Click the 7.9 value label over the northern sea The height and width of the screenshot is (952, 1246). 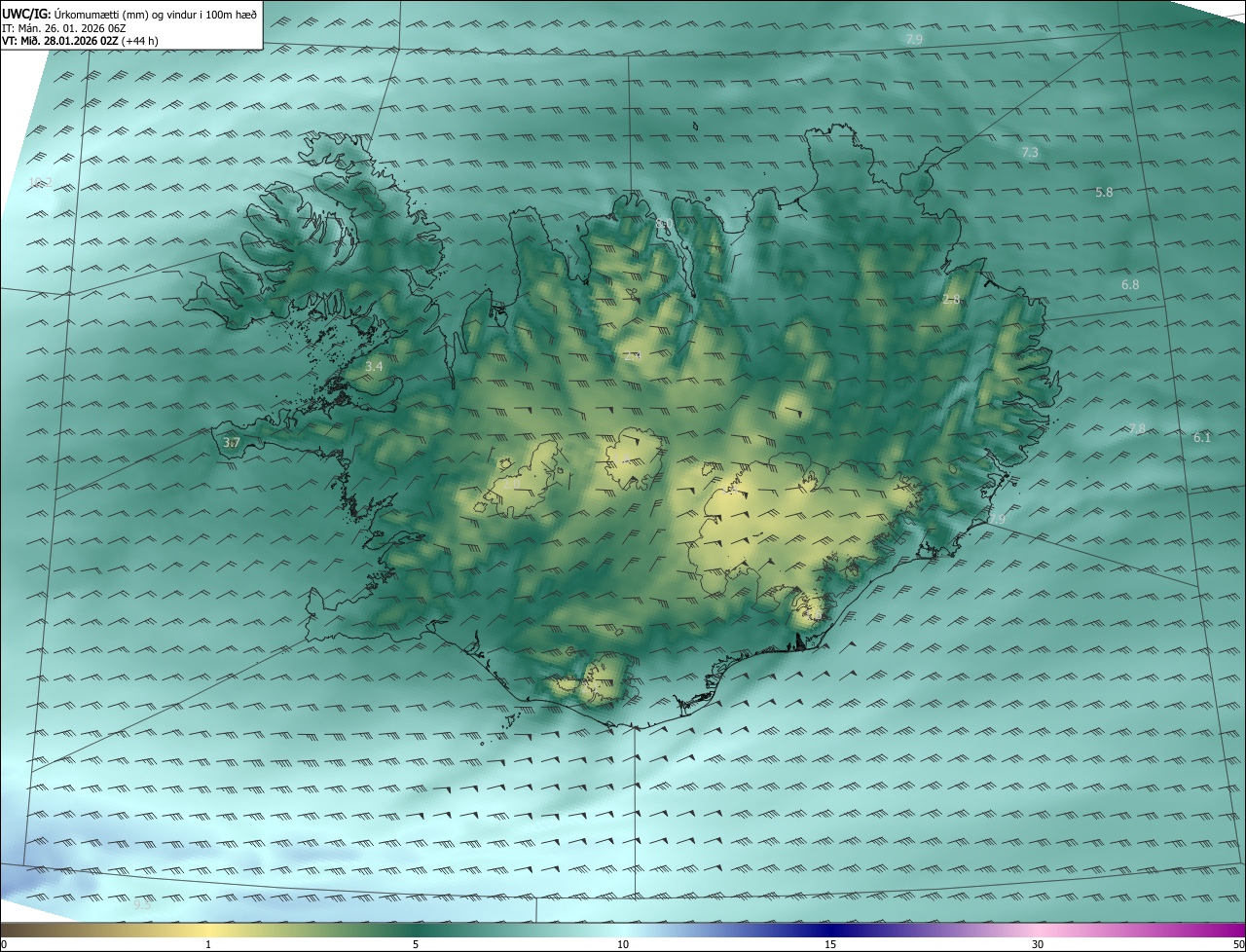tap(913, 39)
